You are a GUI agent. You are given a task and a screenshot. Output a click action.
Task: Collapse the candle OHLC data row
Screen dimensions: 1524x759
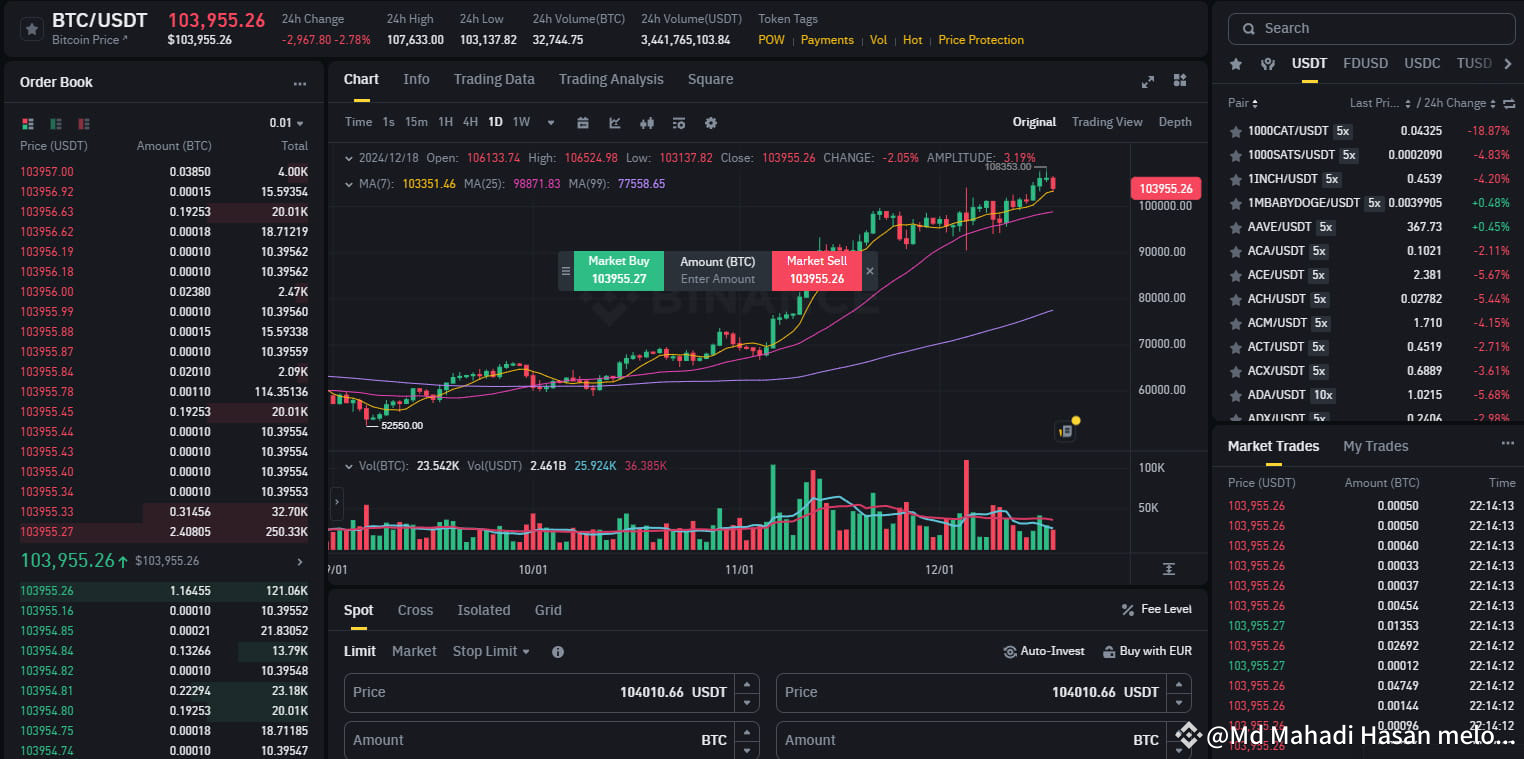348,158
